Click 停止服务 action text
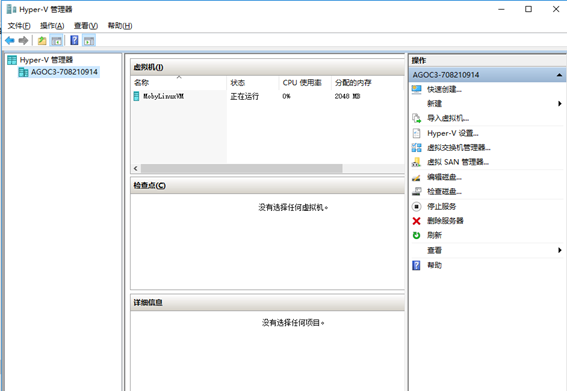This screenshot has width=567, height=391. (442, 207)
